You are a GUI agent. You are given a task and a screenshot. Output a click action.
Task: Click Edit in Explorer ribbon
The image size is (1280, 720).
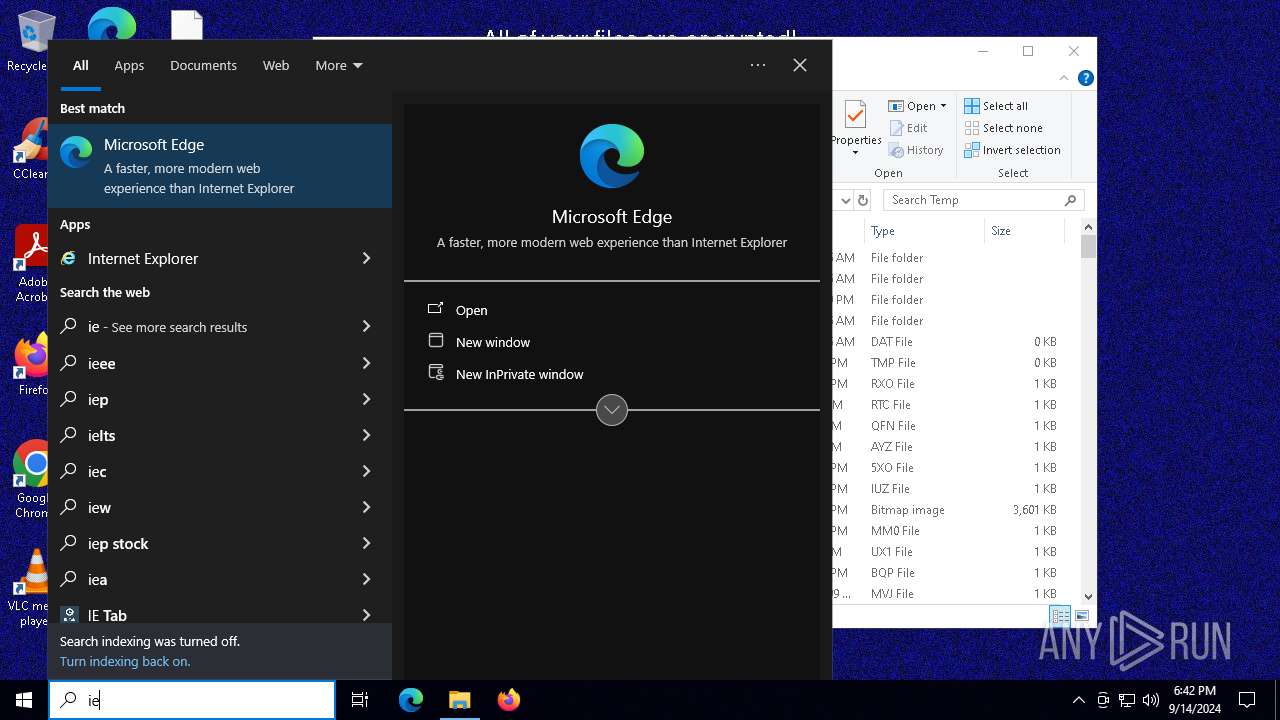pos(908,128)
